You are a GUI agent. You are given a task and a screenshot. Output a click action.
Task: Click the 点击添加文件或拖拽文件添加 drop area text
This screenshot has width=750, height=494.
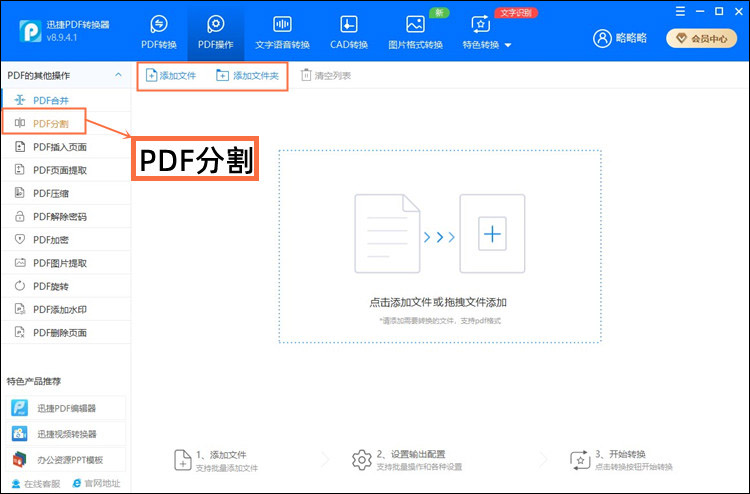(438, 302)
